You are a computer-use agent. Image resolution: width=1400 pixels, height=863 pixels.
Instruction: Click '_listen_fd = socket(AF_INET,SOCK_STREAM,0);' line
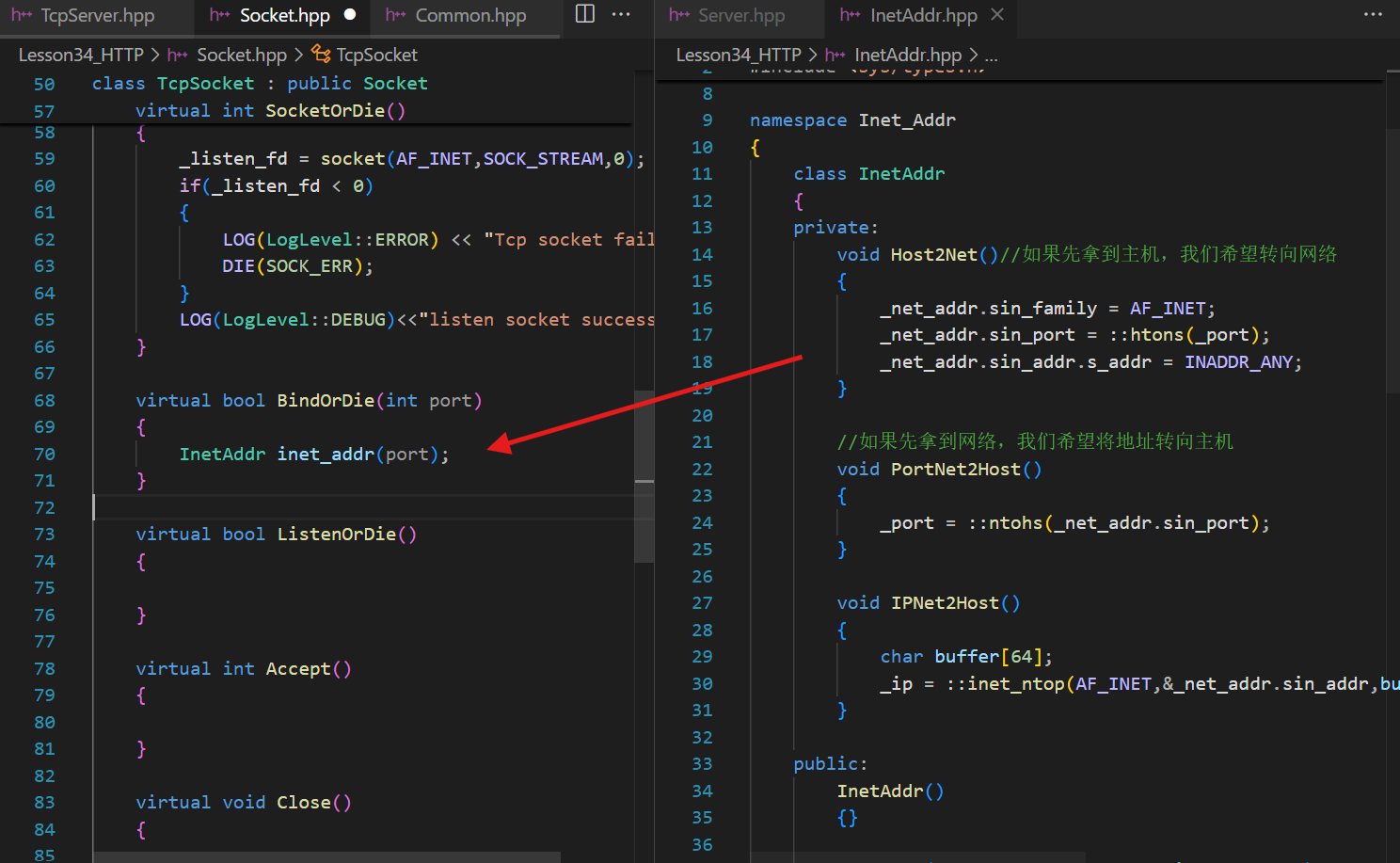click(412, 159)
